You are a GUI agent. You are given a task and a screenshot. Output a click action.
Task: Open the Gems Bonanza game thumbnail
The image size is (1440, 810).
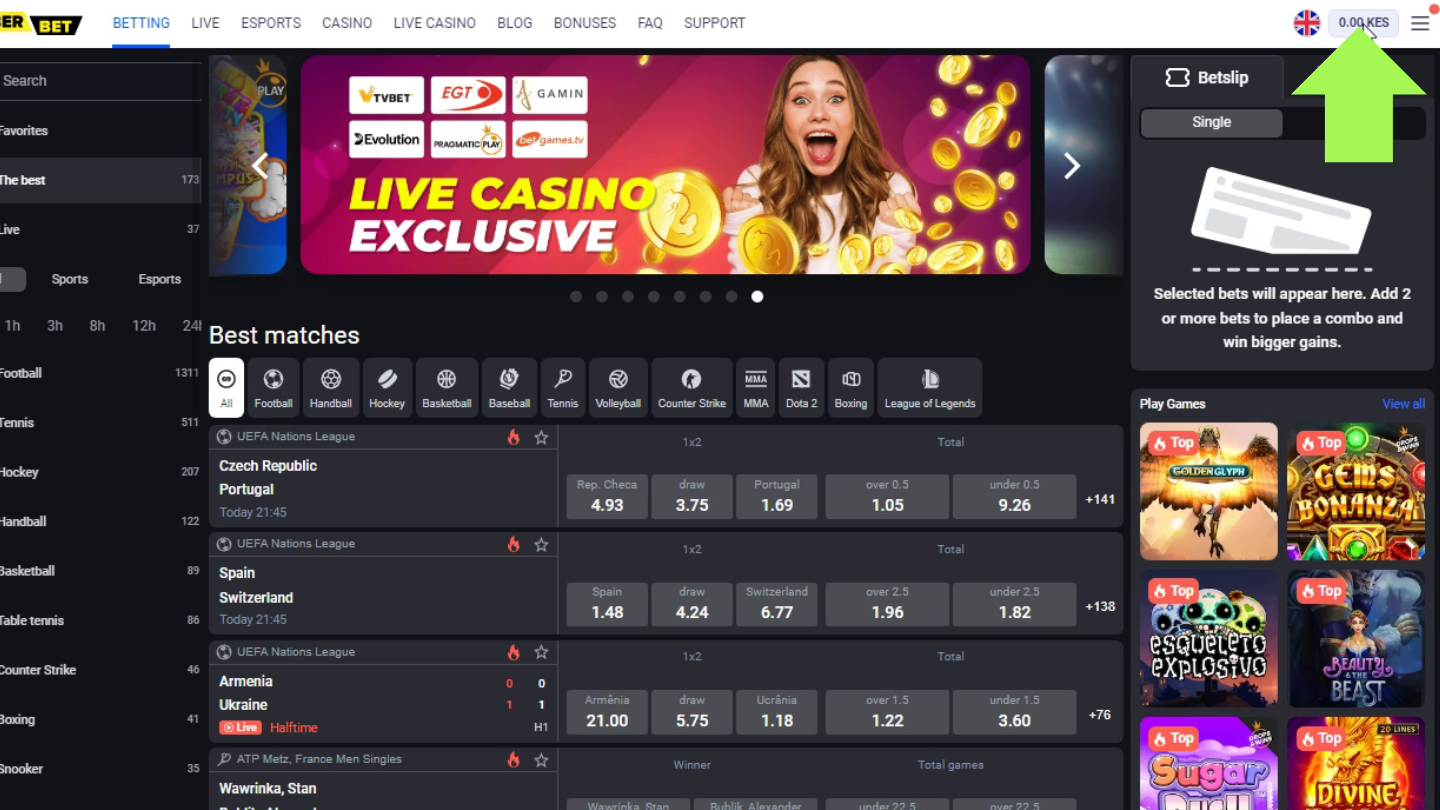(x=1356, y=491)
